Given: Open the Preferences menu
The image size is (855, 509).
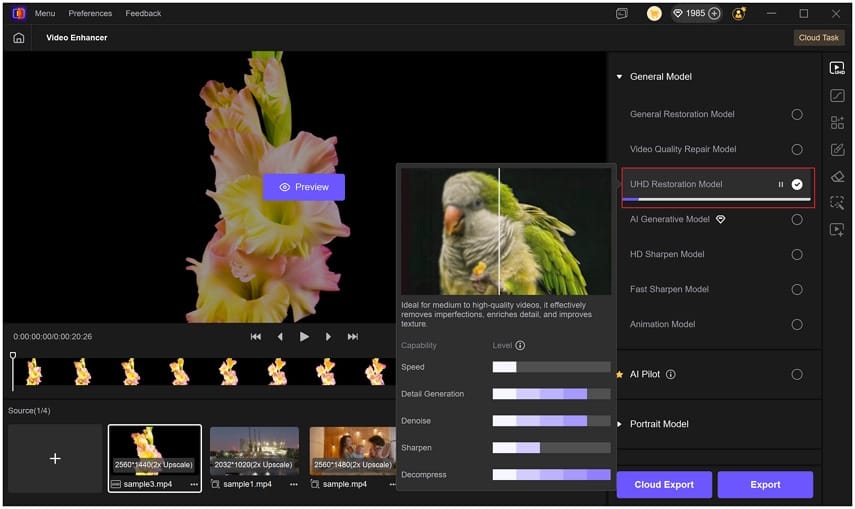Looking at the screenshot, I should 90,14.
